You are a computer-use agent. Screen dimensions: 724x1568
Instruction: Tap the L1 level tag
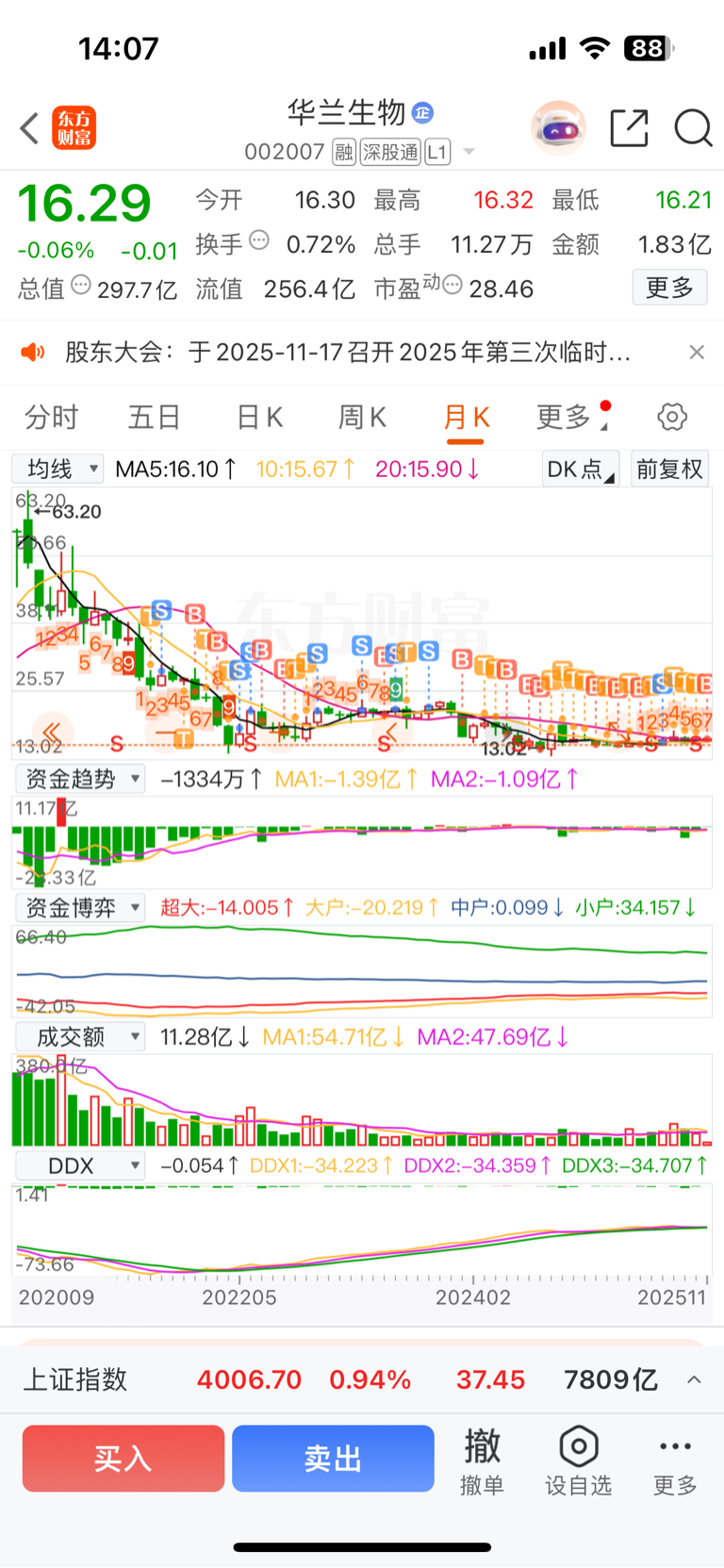pos(437,152)
